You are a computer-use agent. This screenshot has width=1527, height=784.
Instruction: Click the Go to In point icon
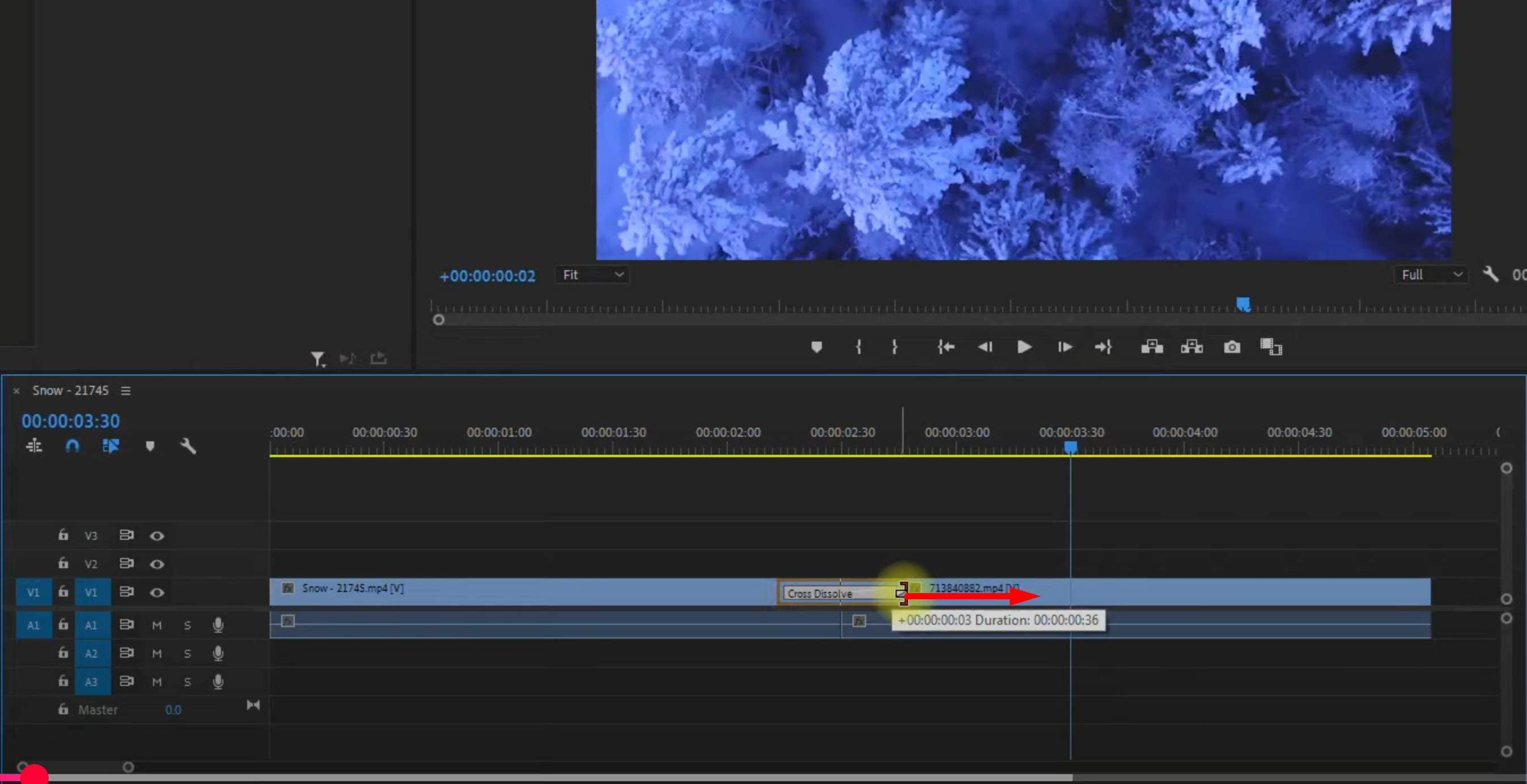[x=945, y=347]
